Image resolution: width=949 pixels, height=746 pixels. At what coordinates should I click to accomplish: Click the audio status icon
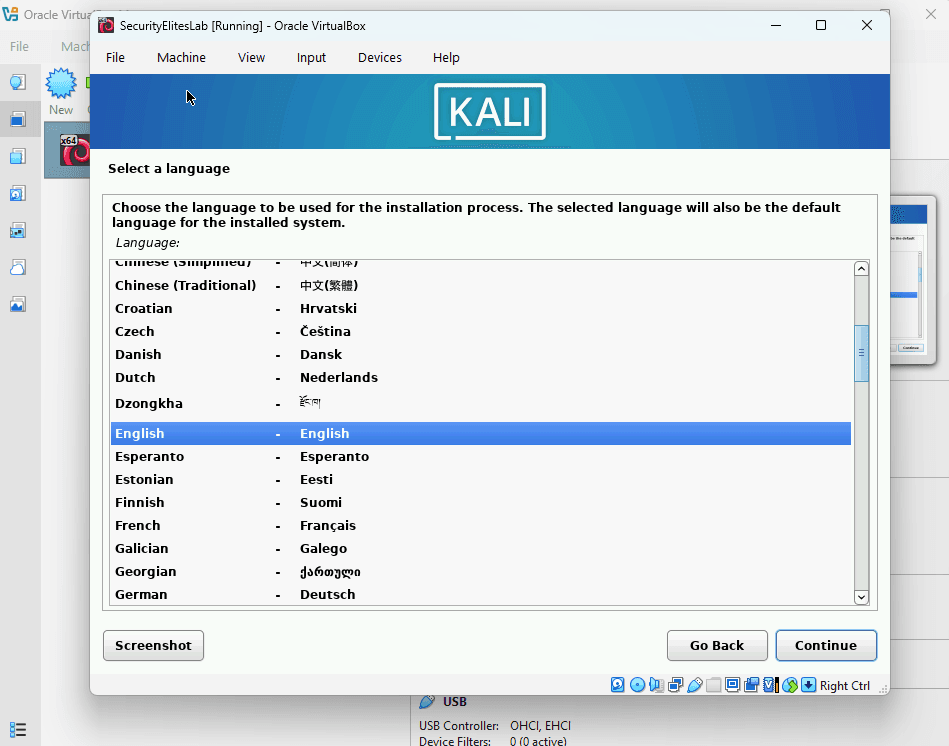click(655, 685)
